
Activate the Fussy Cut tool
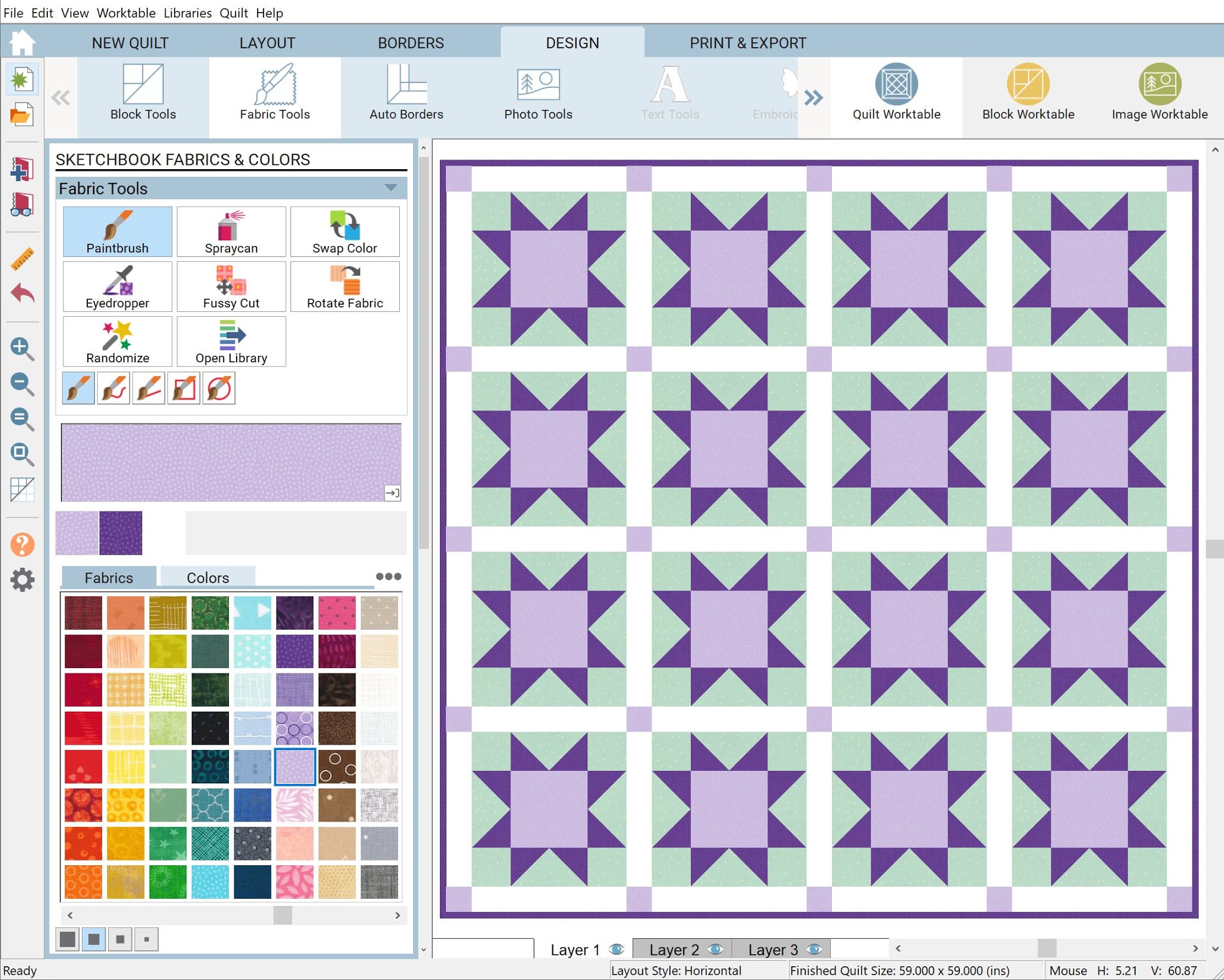tap(231, 287)
